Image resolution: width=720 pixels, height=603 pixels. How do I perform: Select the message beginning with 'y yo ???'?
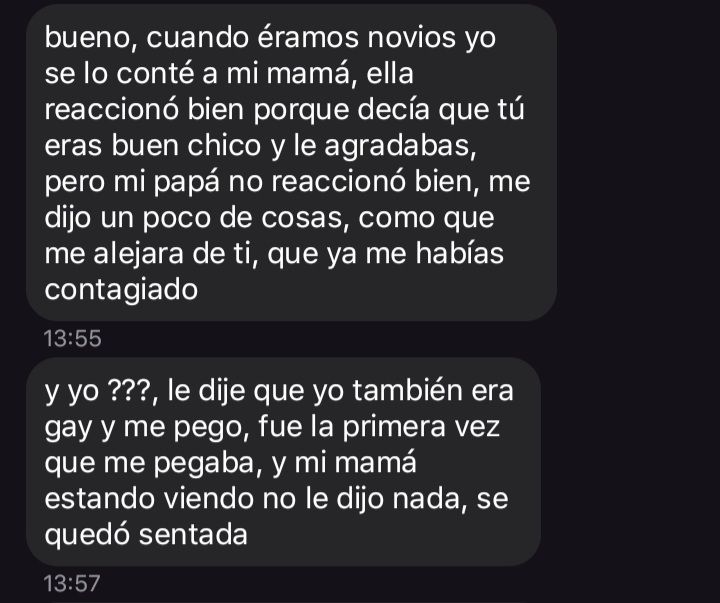283,462
